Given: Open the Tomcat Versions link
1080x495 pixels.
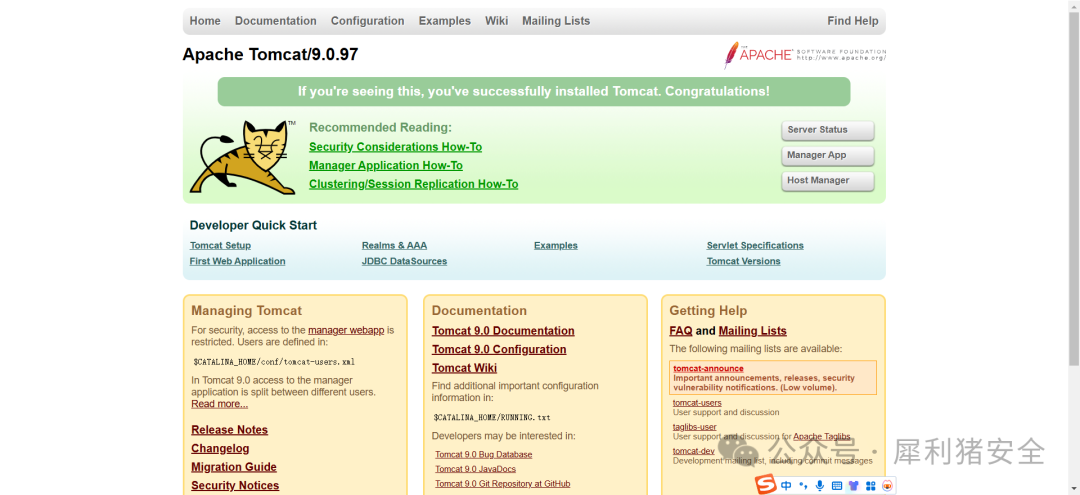Looking at the screenshot, I should click(x=743, y=261).
